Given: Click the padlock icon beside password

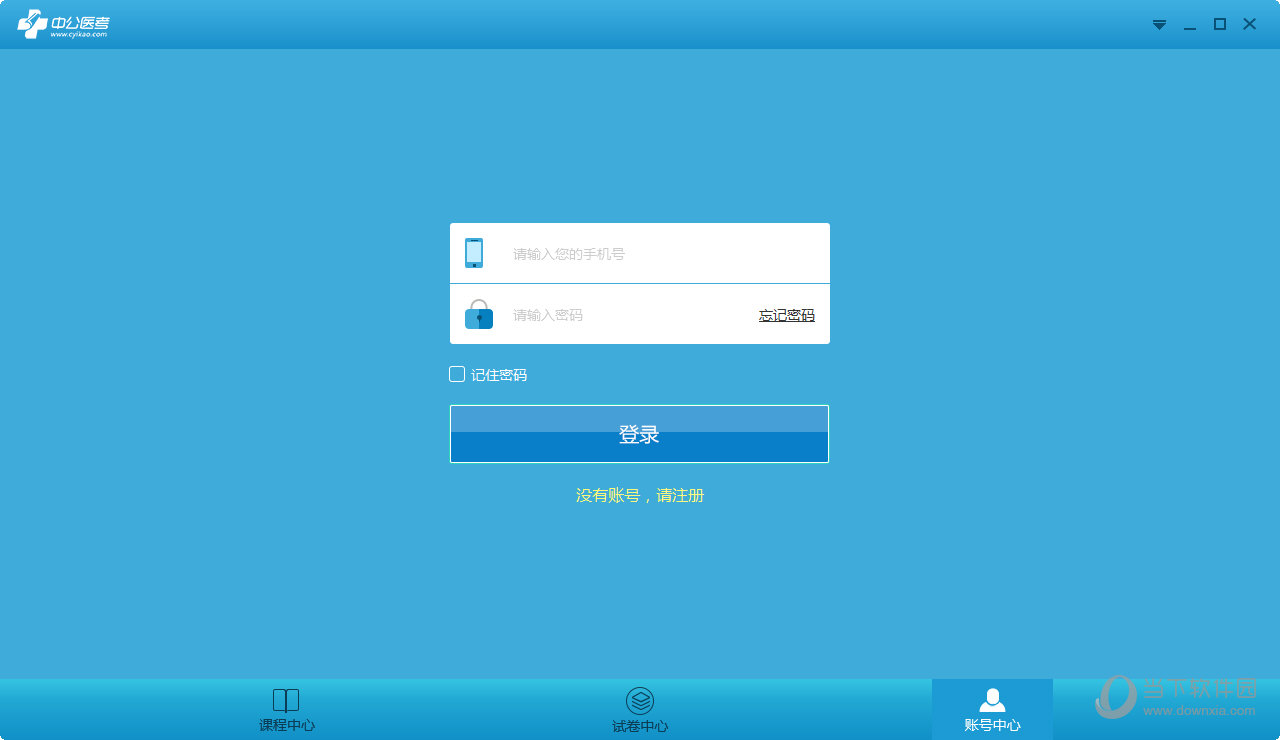Looking at the screenshot, I should [479, 314].
